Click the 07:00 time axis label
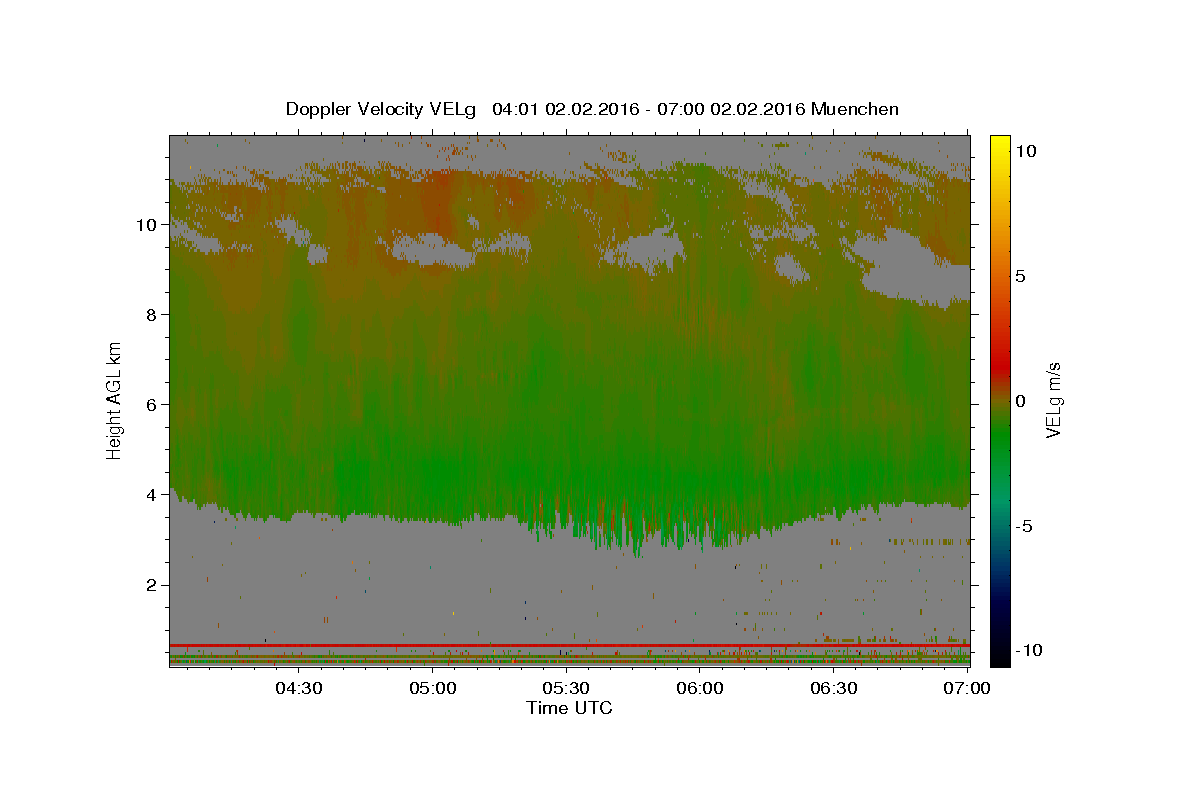1200x800 pixels. click(968, 688)
